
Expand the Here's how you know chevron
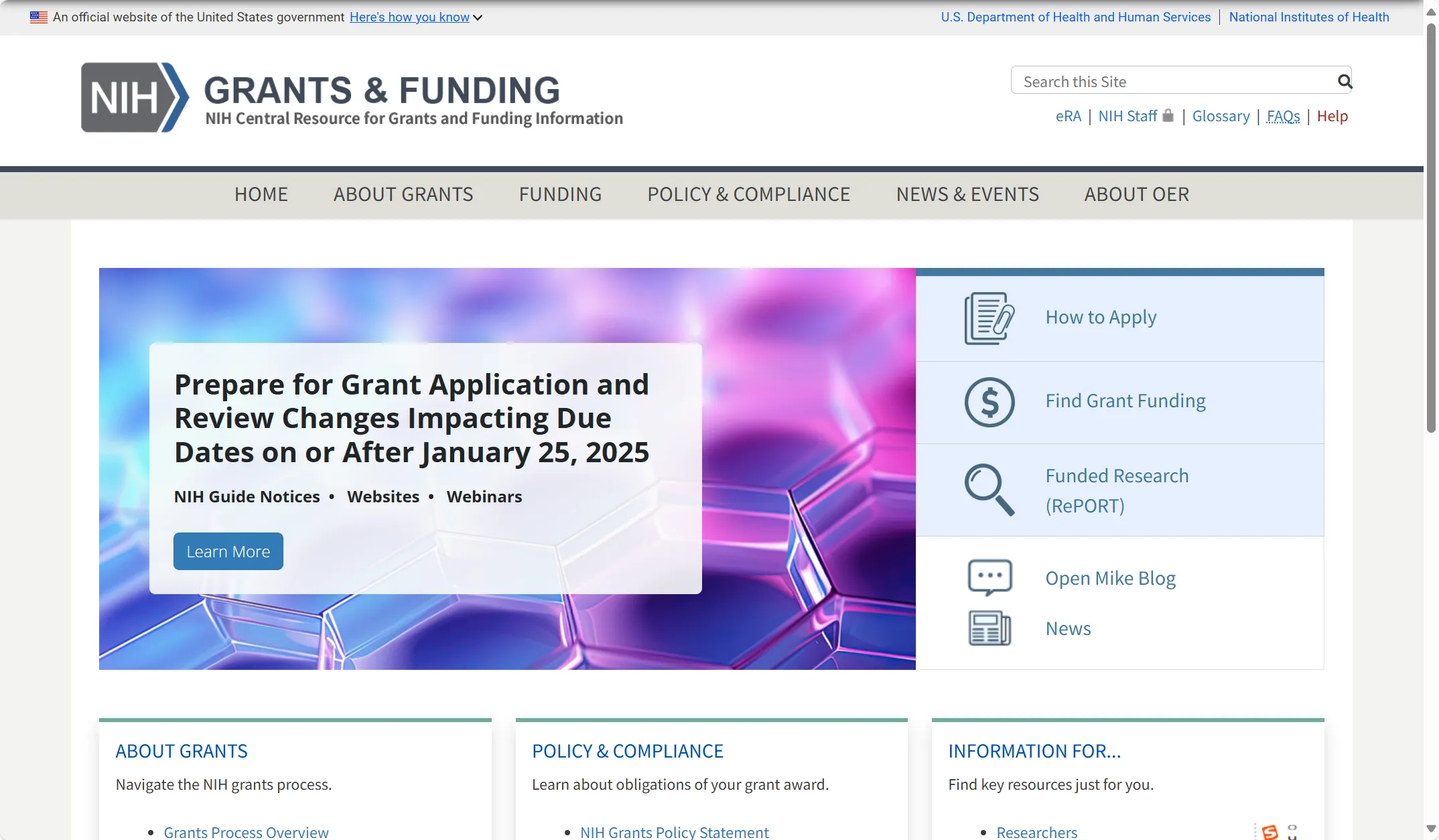478,18
